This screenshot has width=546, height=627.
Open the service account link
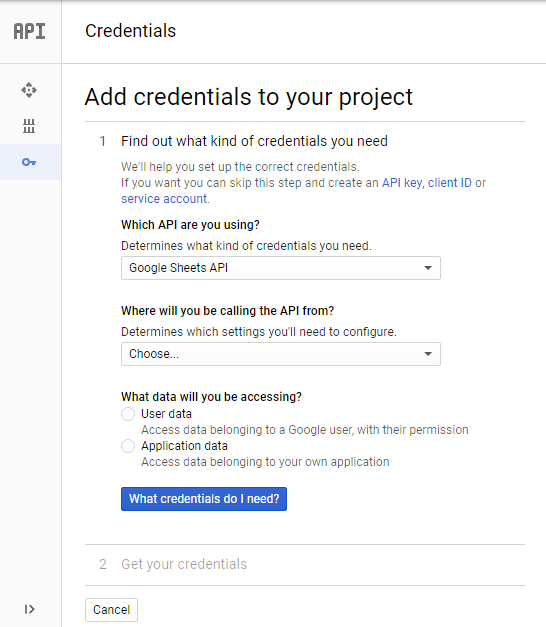(164, 199)
